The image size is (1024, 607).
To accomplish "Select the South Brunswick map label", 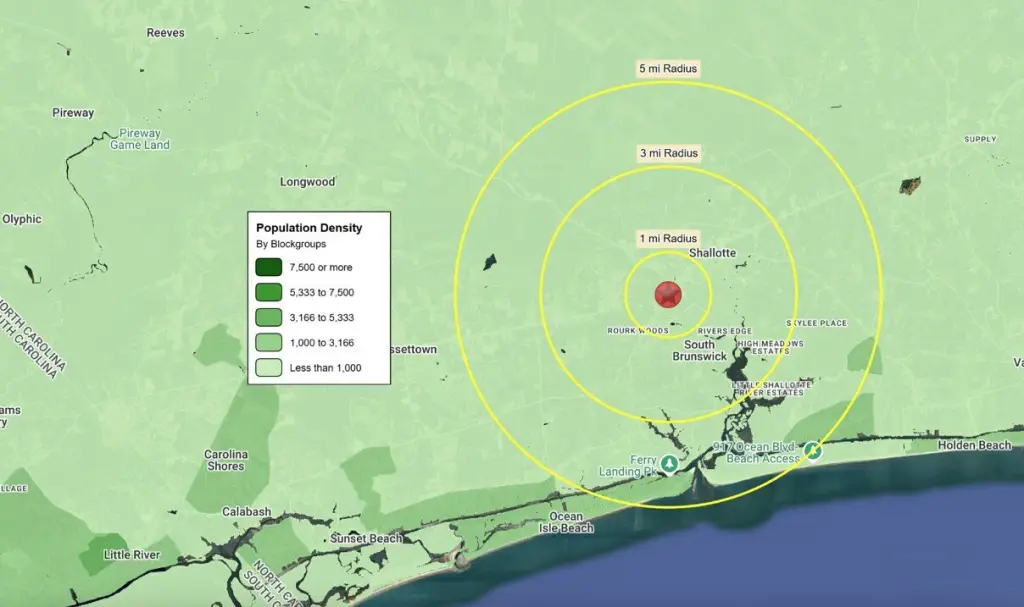I will point(699,350).
